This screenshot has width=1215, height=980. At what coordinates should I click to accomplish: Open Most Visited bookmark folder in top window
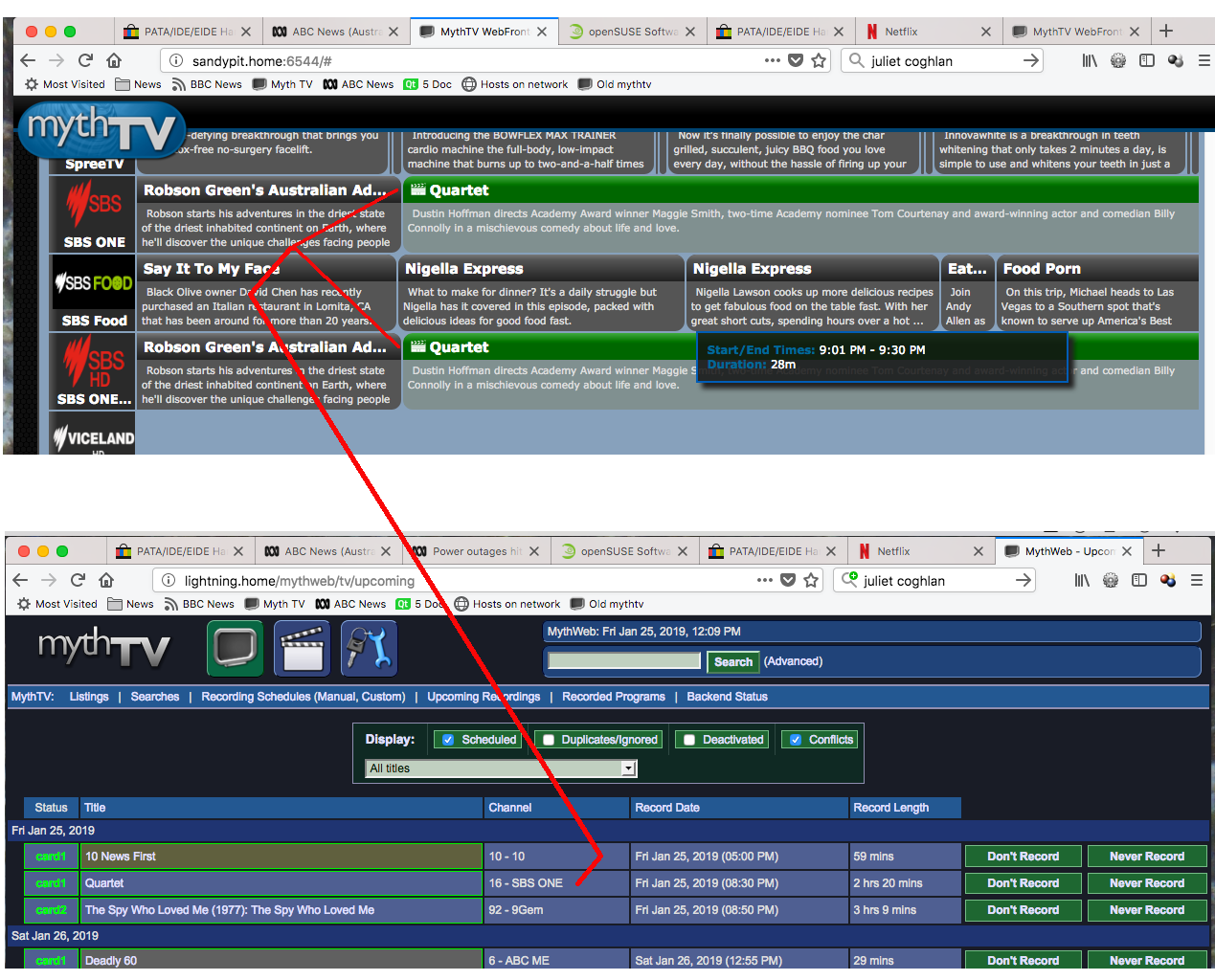pyautogui.click(x=65, y=84)
